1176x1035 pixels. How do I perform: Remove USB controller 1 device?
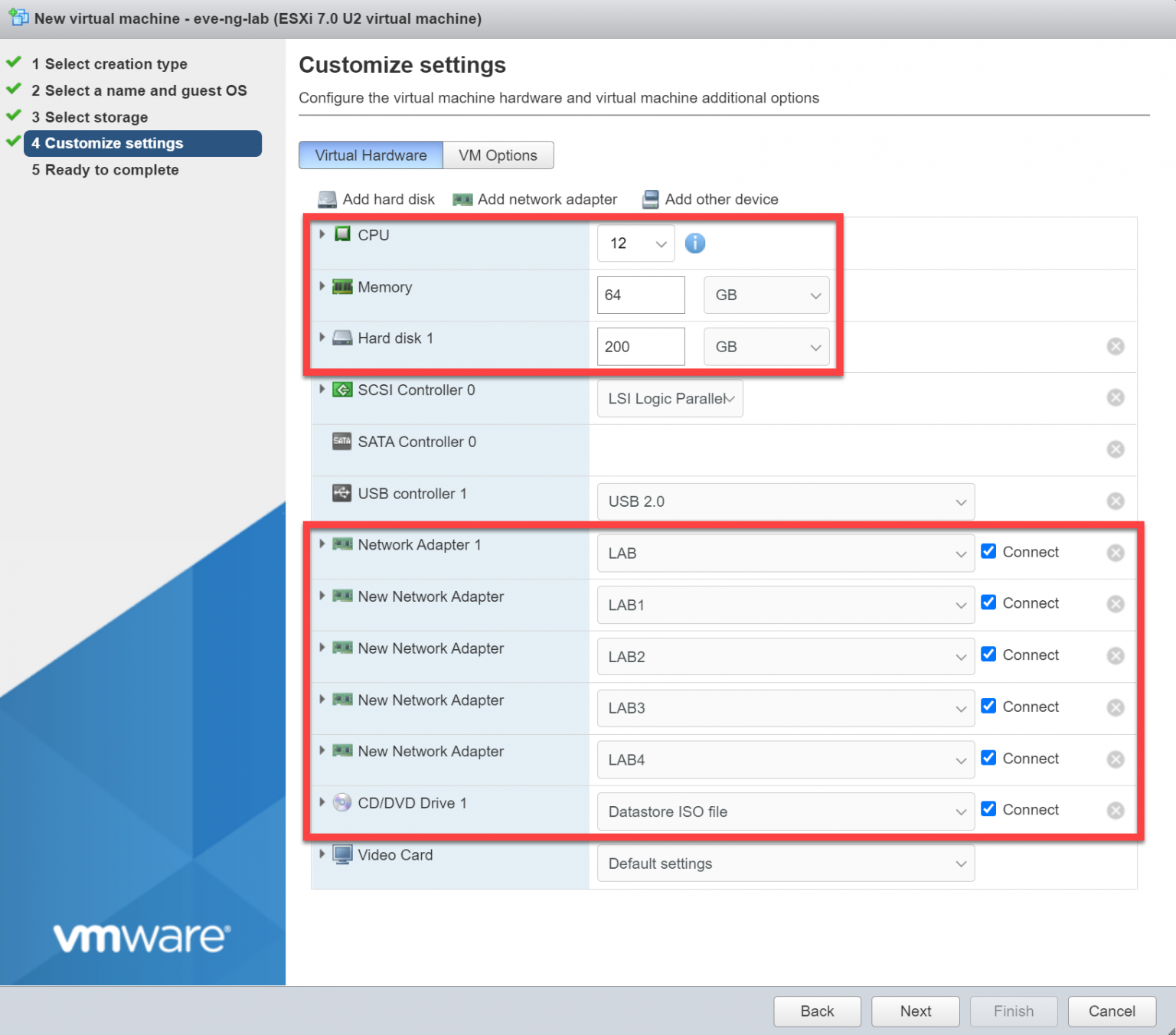(x=1116, y=501)
